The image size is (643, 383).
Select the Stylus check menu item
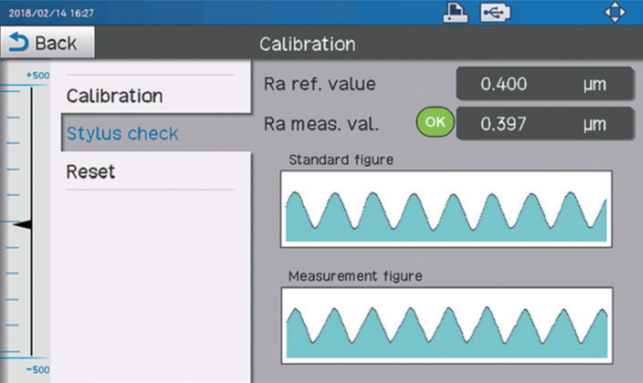(156, 133)
